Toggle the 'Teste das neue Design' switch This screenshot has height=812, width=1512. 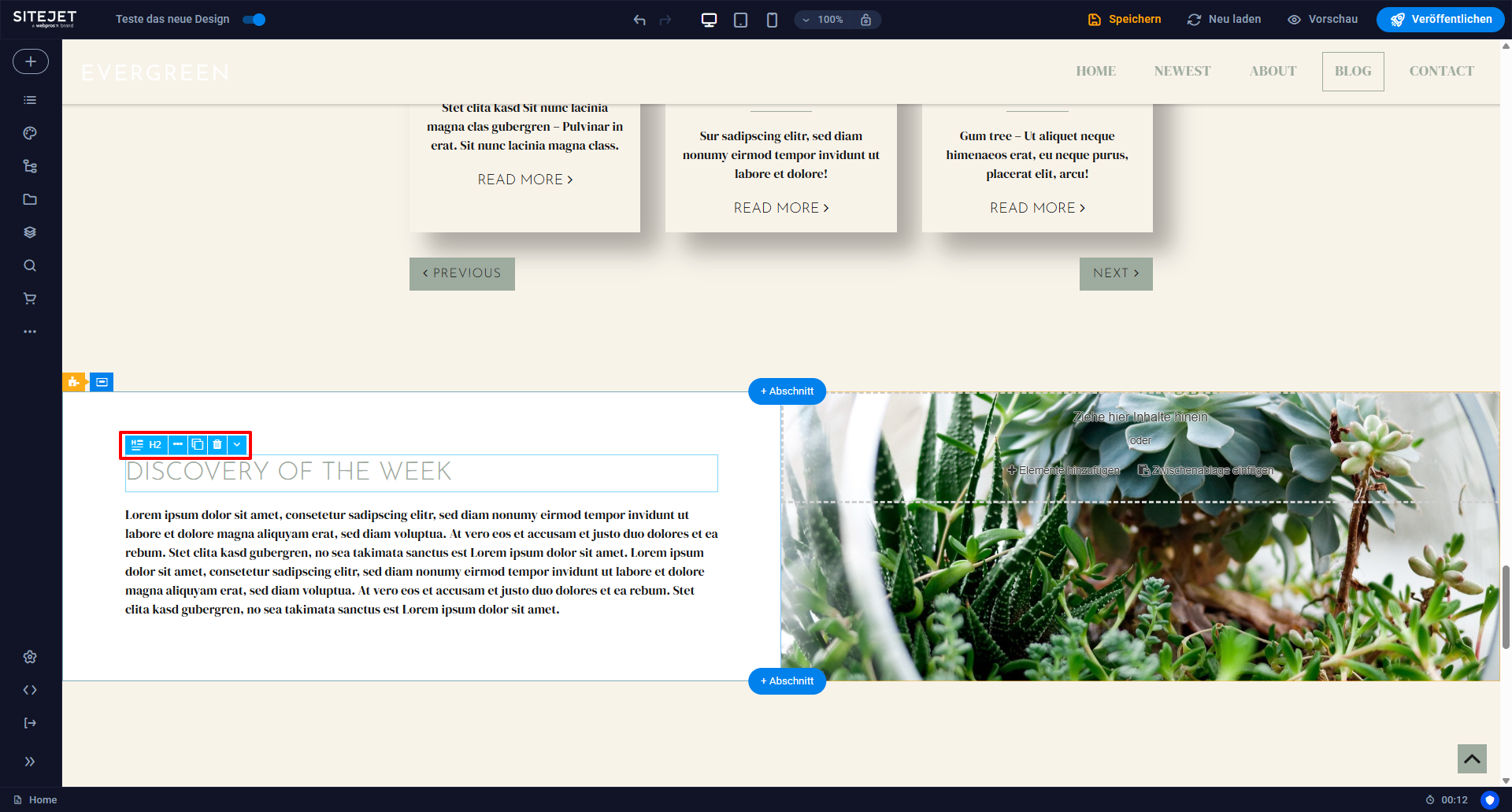[x=254, y=20]
